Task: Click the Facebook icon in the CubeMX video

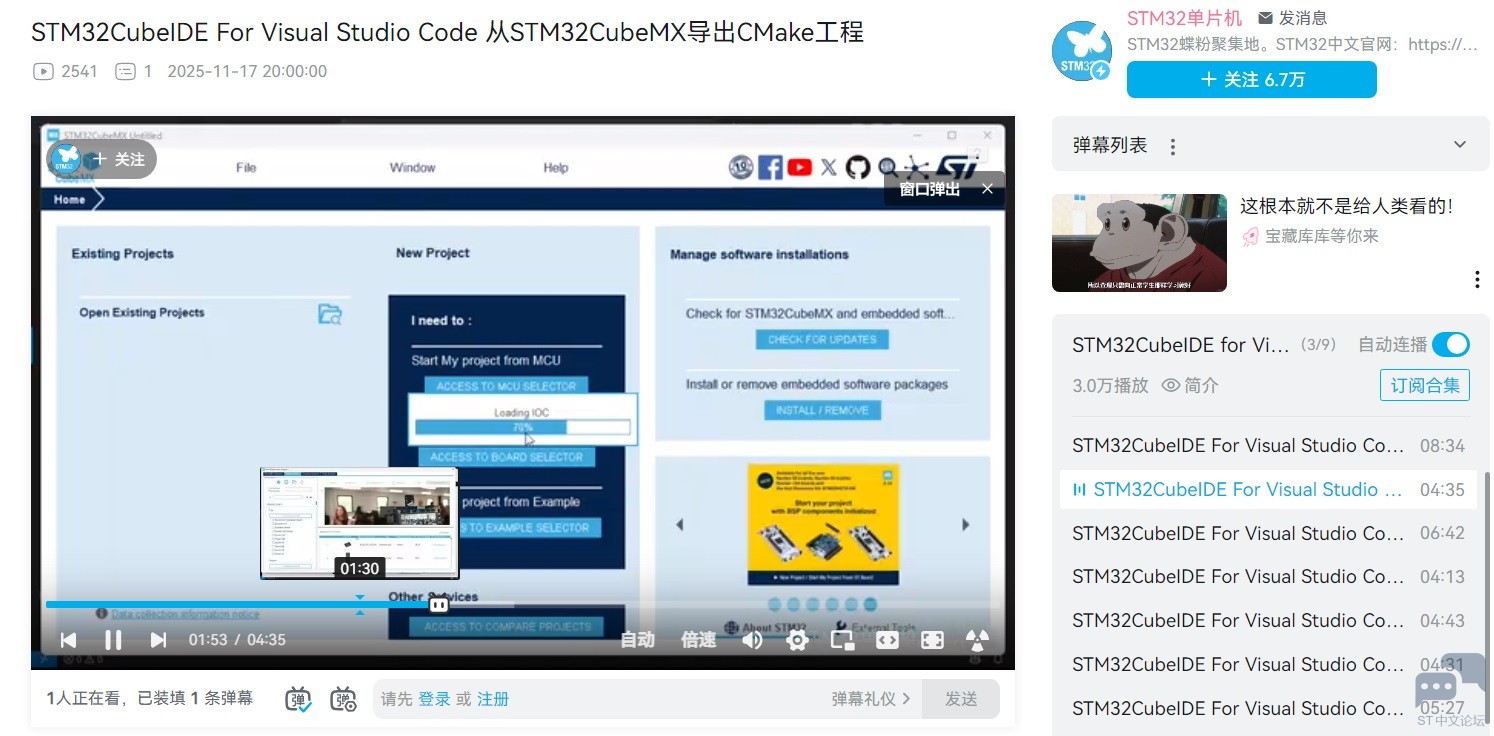Action: click(770, 167)
